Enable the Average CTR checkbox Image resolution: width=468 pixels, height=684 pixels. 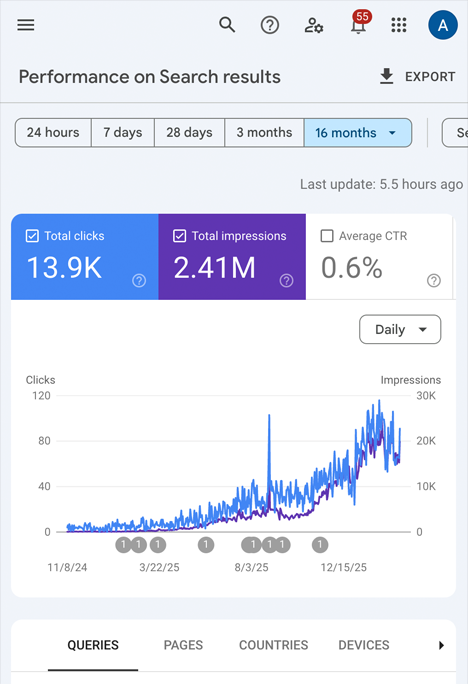pyautogui.click(x=327, y=236)
